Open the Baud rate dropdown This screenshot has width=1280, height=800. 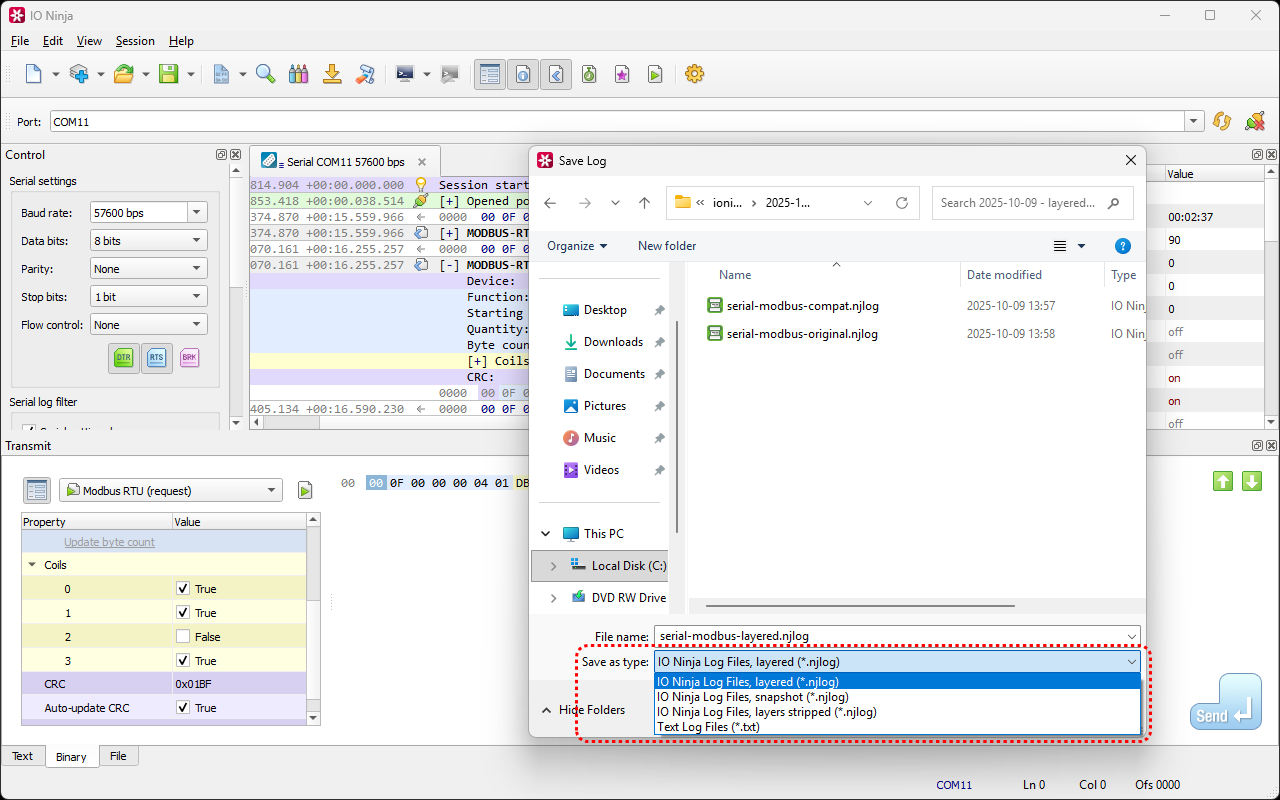click(196, 212)
